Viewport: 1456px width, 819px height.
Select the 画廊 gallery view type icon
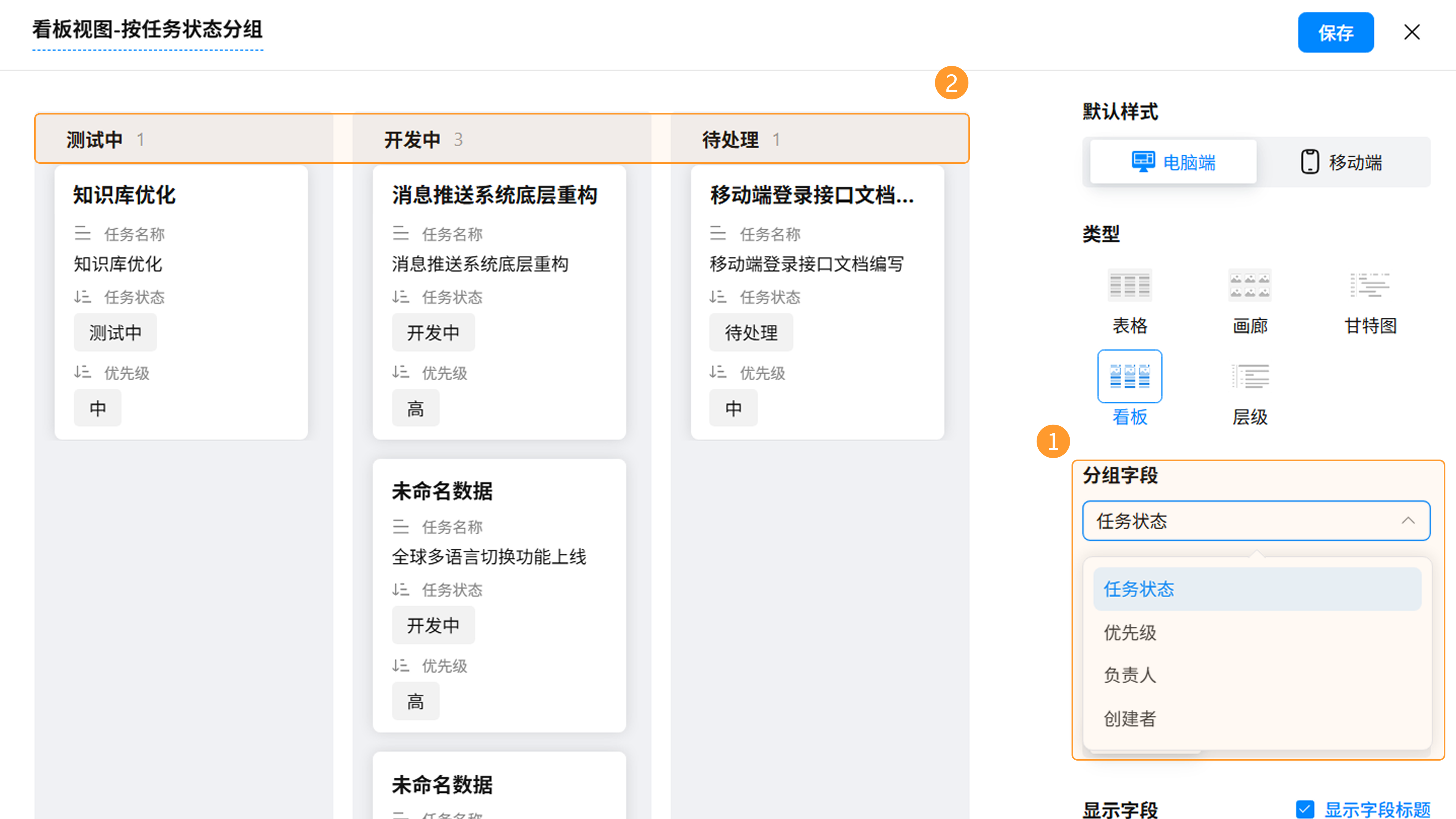(x=1250, y=286)
